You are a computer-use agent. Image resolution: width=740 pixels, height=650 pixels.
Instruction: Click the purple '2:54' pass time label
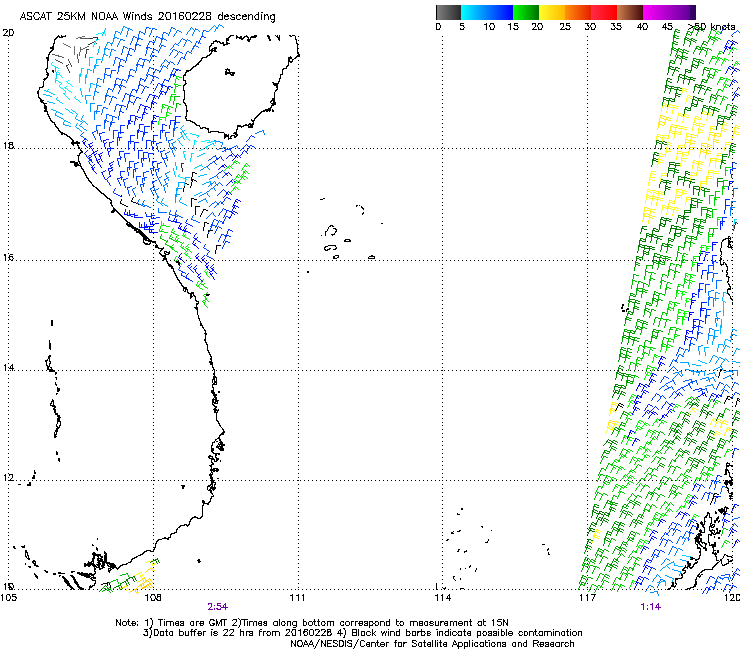[x=218, y=607]
